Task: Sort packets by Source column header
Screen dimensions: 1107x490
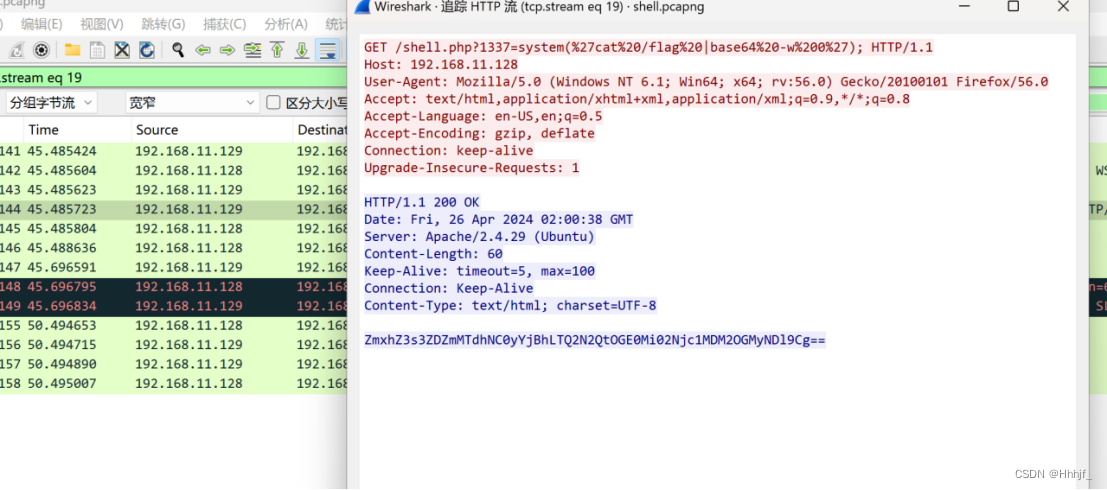Action: (212, 130)
